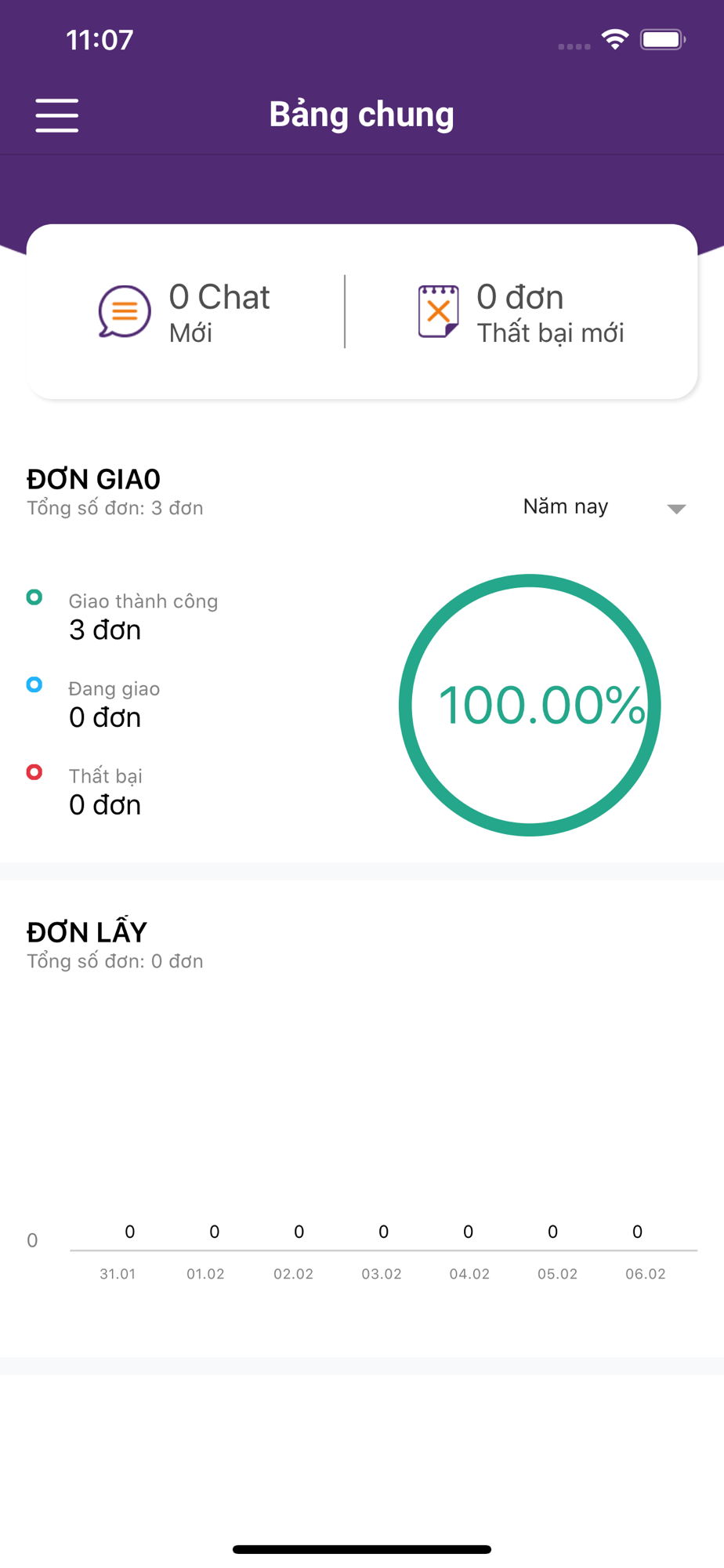Viewport: 724px width, 1568px height.
Task: Open the hamburger menu
Action: pyautogui.click(x=57, y=115)
